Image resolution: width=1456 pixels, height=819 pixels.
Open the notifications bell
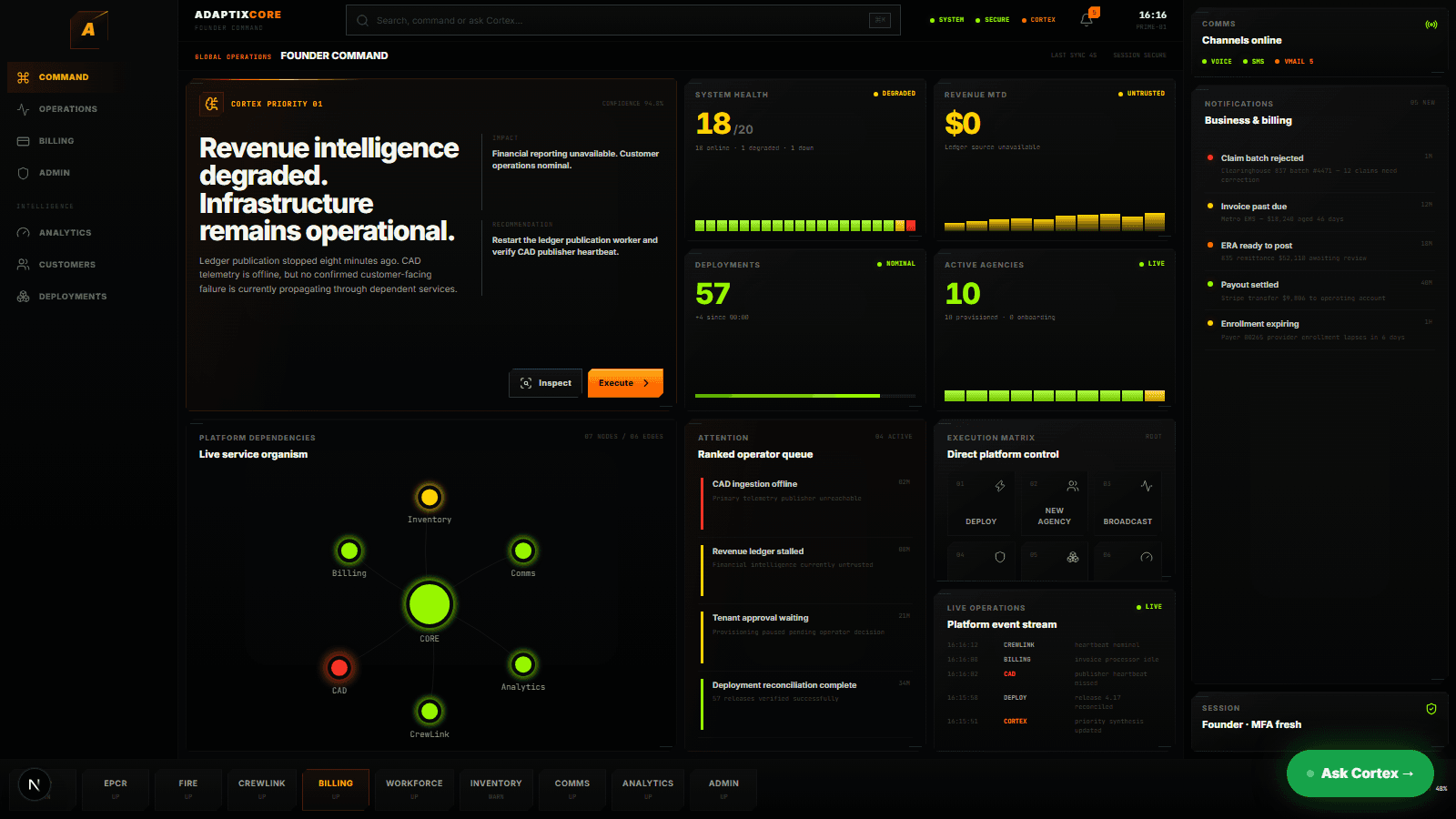(1087, 20)
